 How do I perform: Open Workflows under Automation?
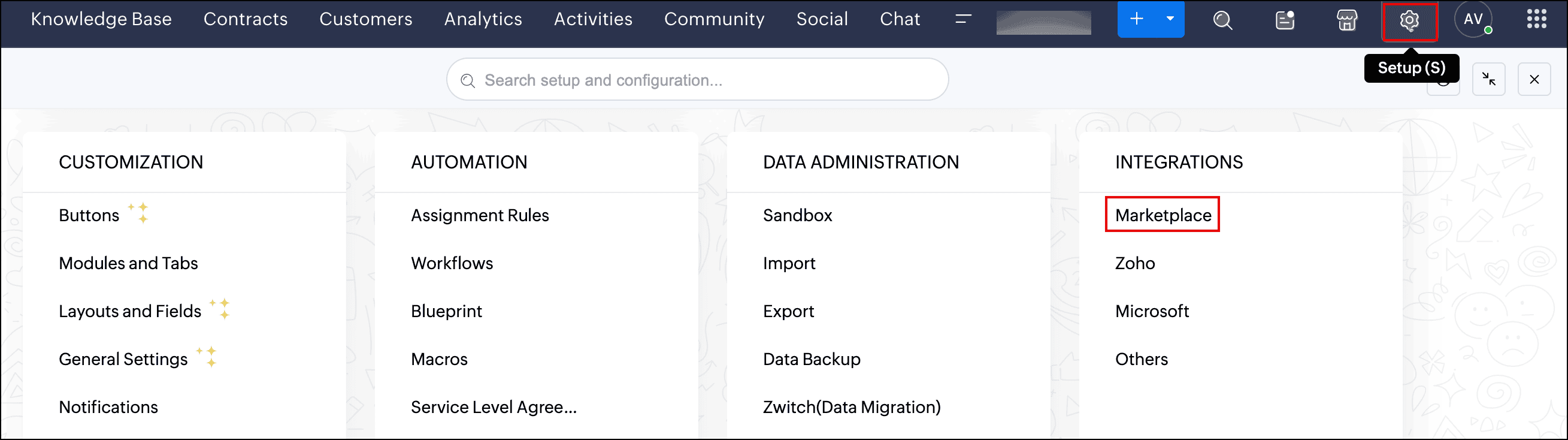[452, 263]
